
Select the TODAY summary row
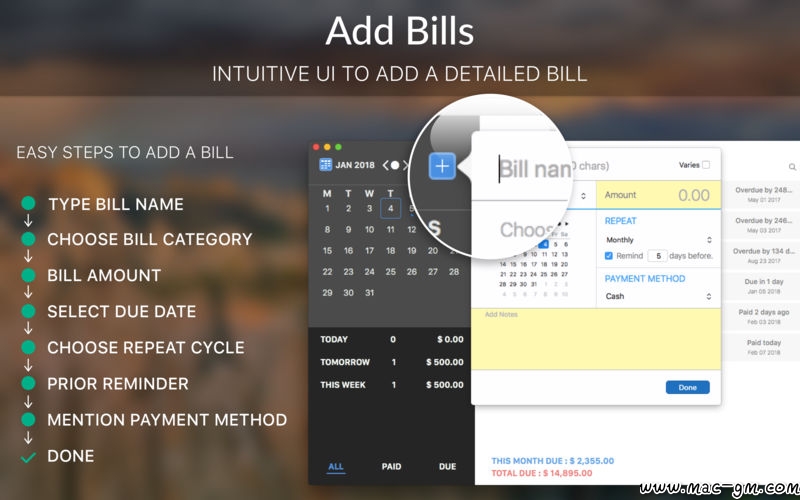tap(391, 339)
